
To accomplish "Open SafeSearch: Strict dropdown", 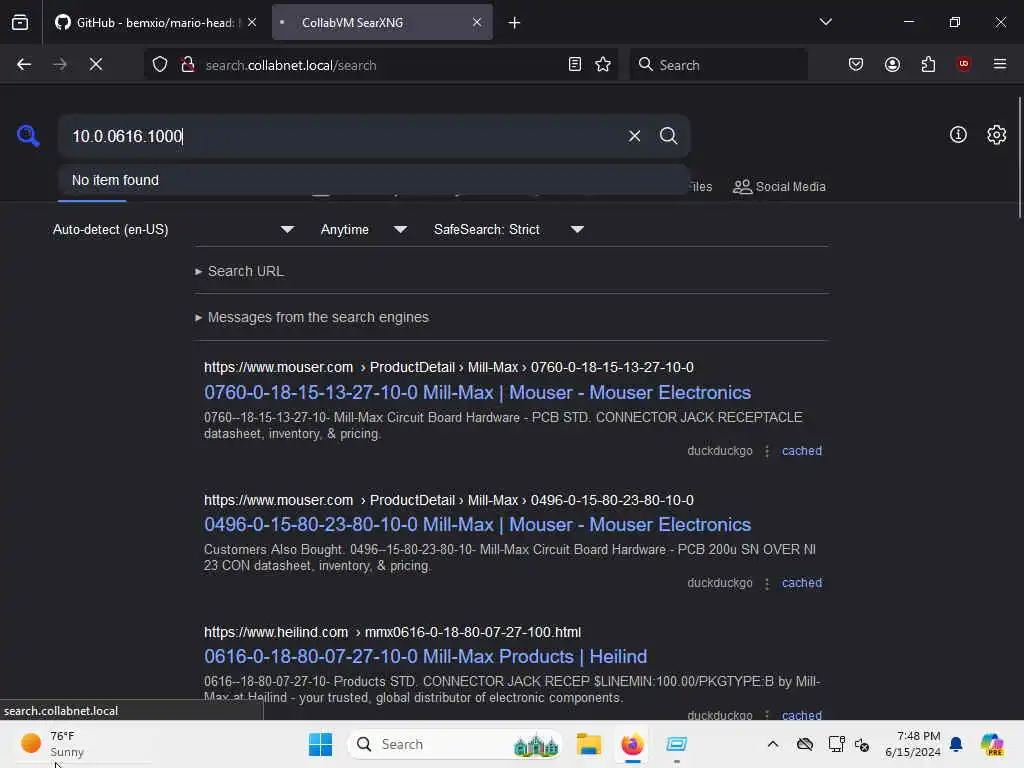I will 508,229.
